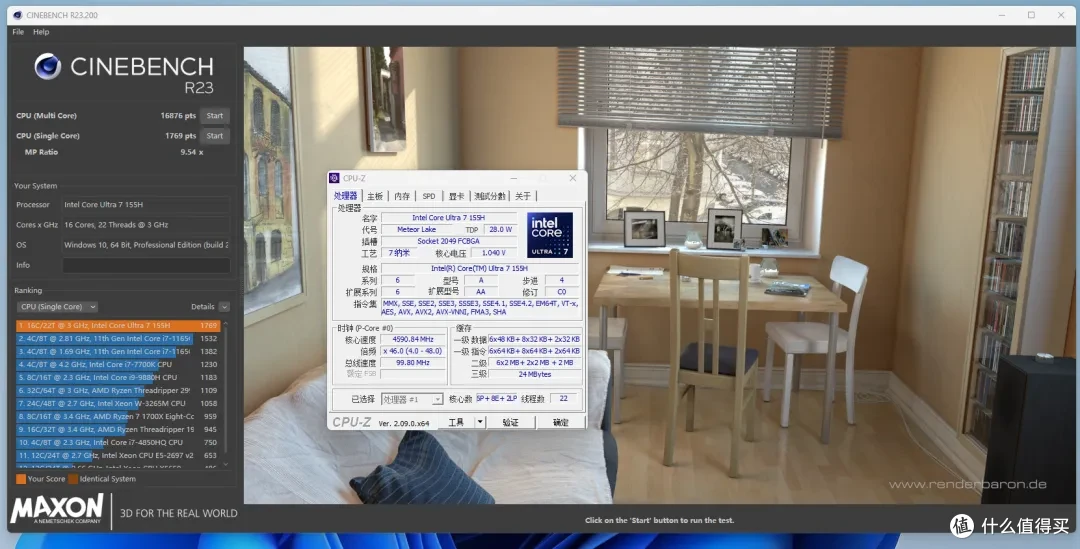Click the 1769 pts single core score

(180, 136)
